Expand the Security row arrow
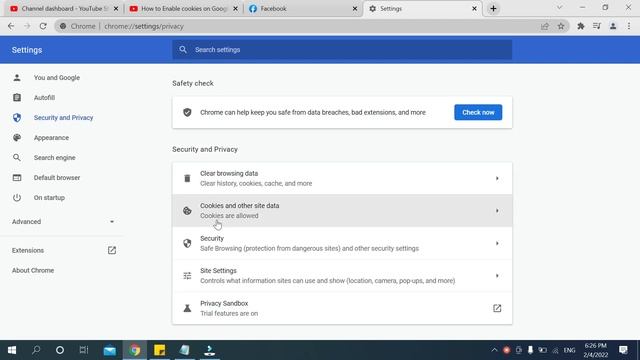The height and width of the screenshot is (360, 640). coord(497,243)
